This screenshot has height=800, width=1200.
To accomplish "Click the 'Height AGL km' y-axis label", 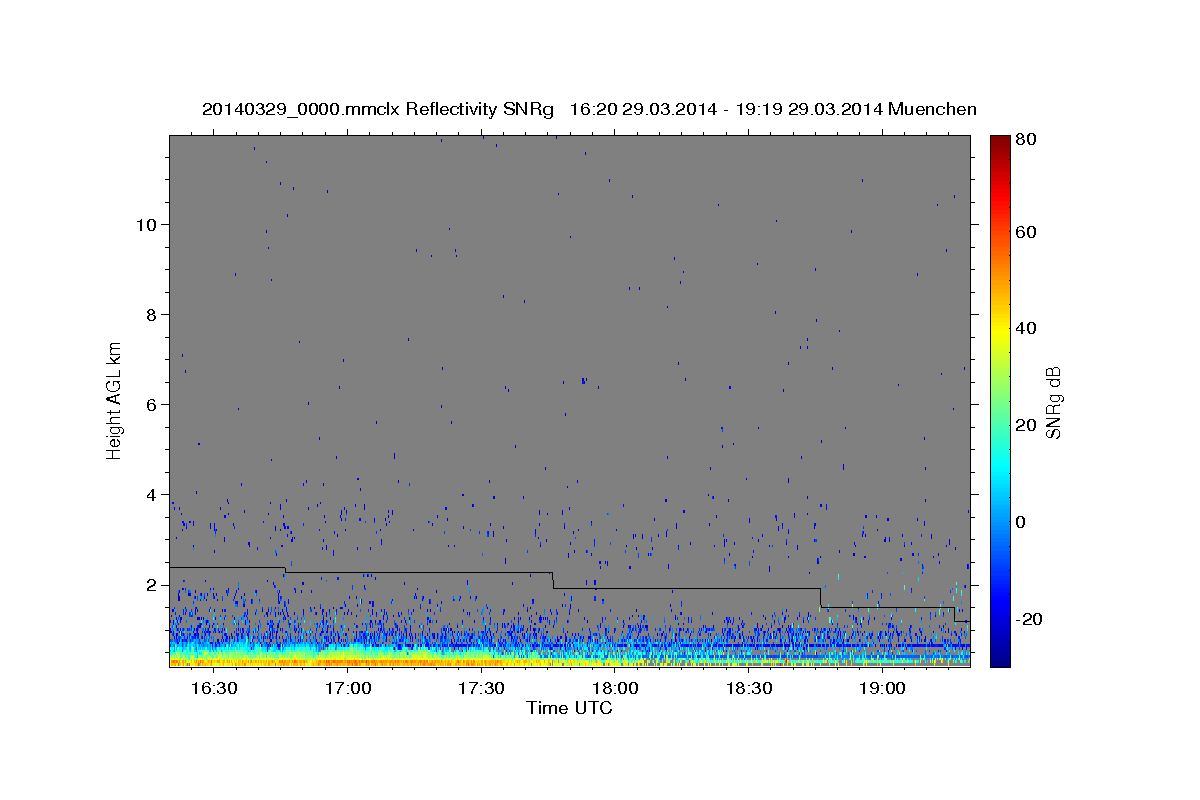I will point(115,399).
